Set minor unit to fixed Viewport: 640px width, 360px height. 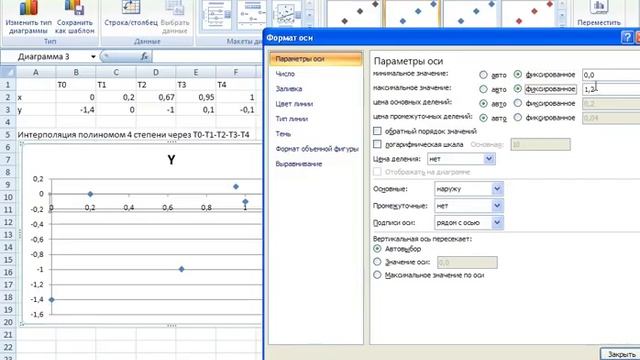click(518, 118)
